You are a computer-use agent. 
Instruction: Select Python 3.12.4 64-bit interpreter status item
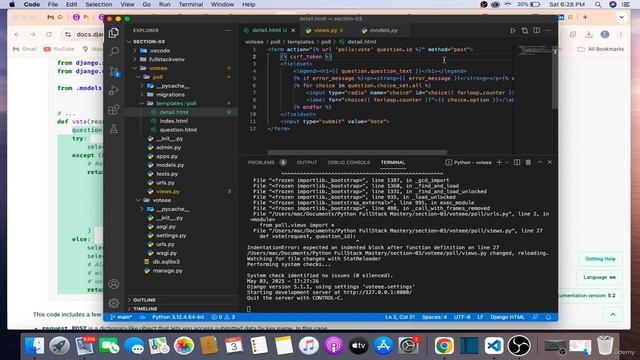178,317
